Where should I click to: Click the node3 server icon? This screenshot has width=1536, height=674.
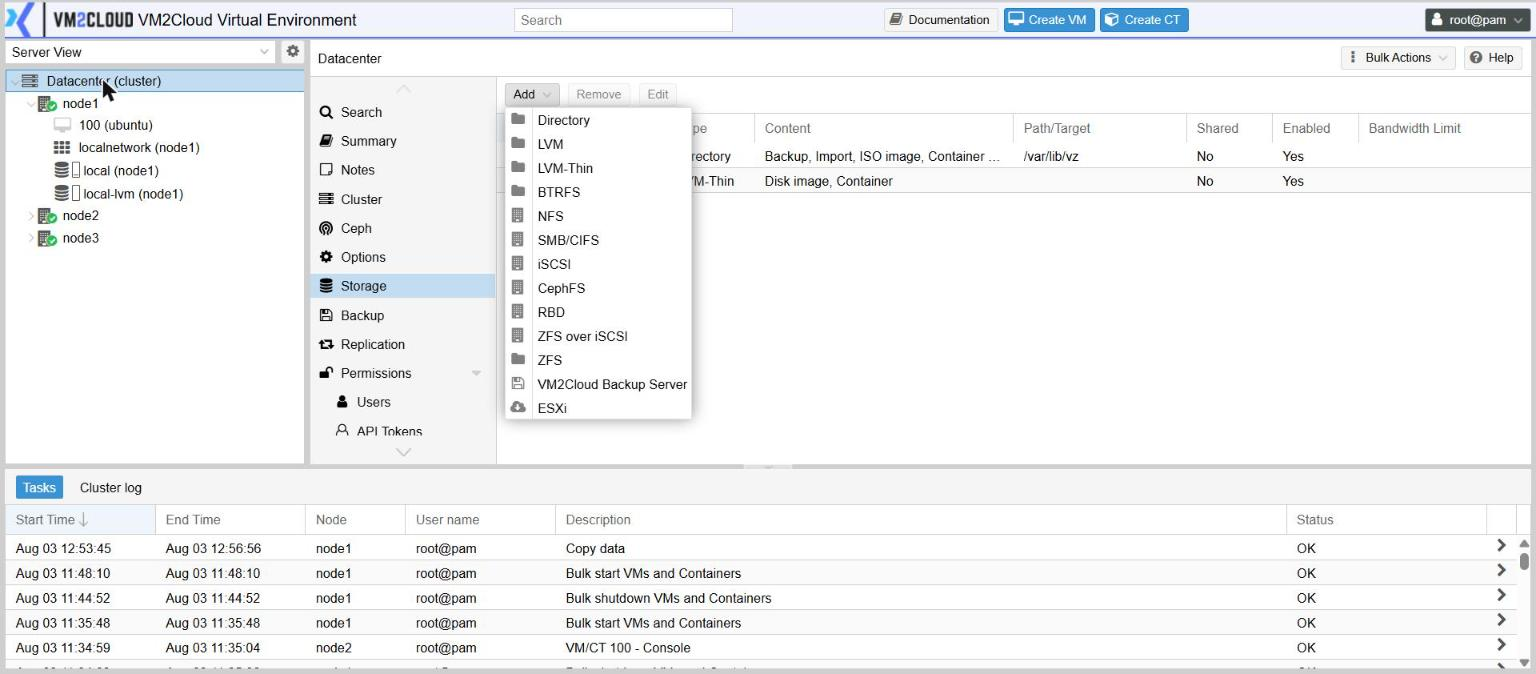click(x=47, y=239)
